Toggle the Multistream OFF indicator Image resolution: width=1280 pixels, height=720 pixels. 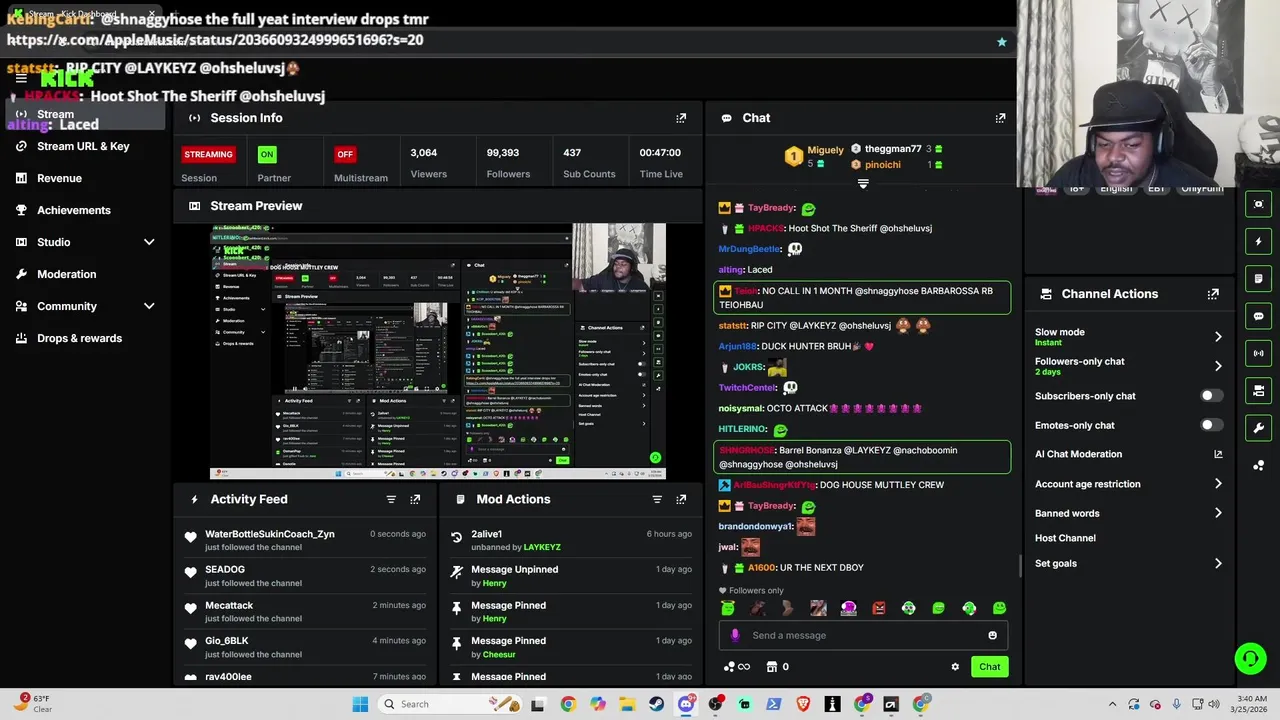point(345,154)
